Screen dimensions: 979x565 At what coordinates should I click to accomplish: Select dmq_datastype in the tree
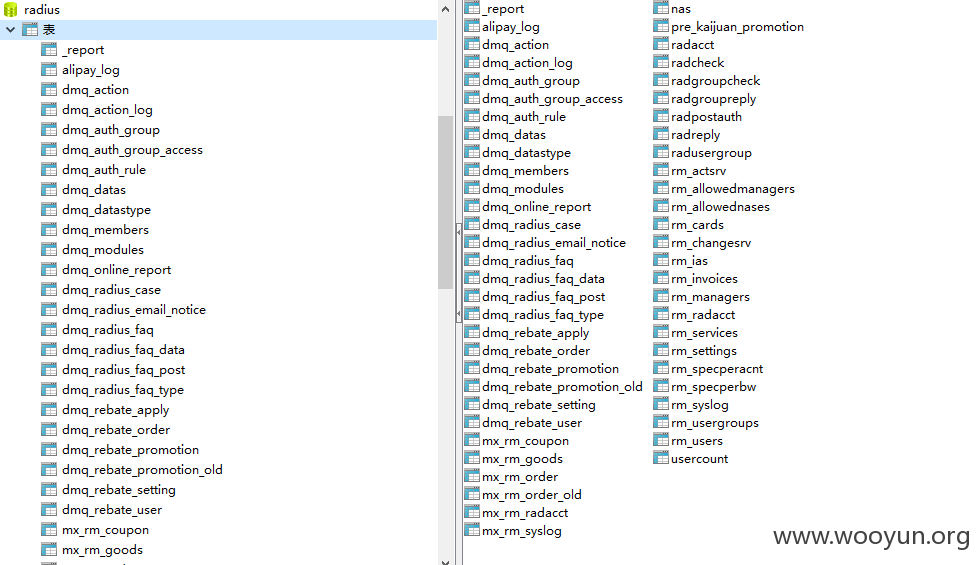[106, 210]
